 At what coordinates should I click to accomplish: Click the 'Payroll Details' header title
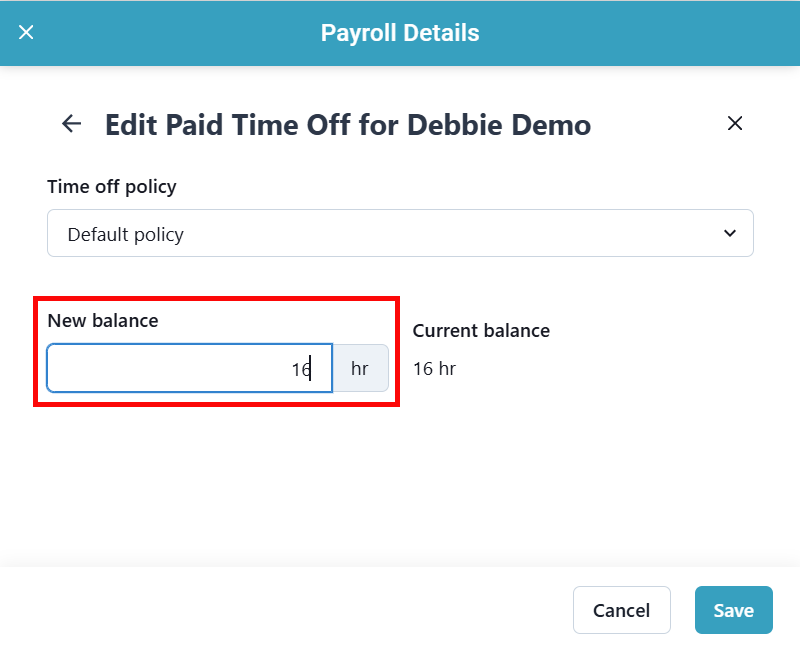[x=400, y=33]
